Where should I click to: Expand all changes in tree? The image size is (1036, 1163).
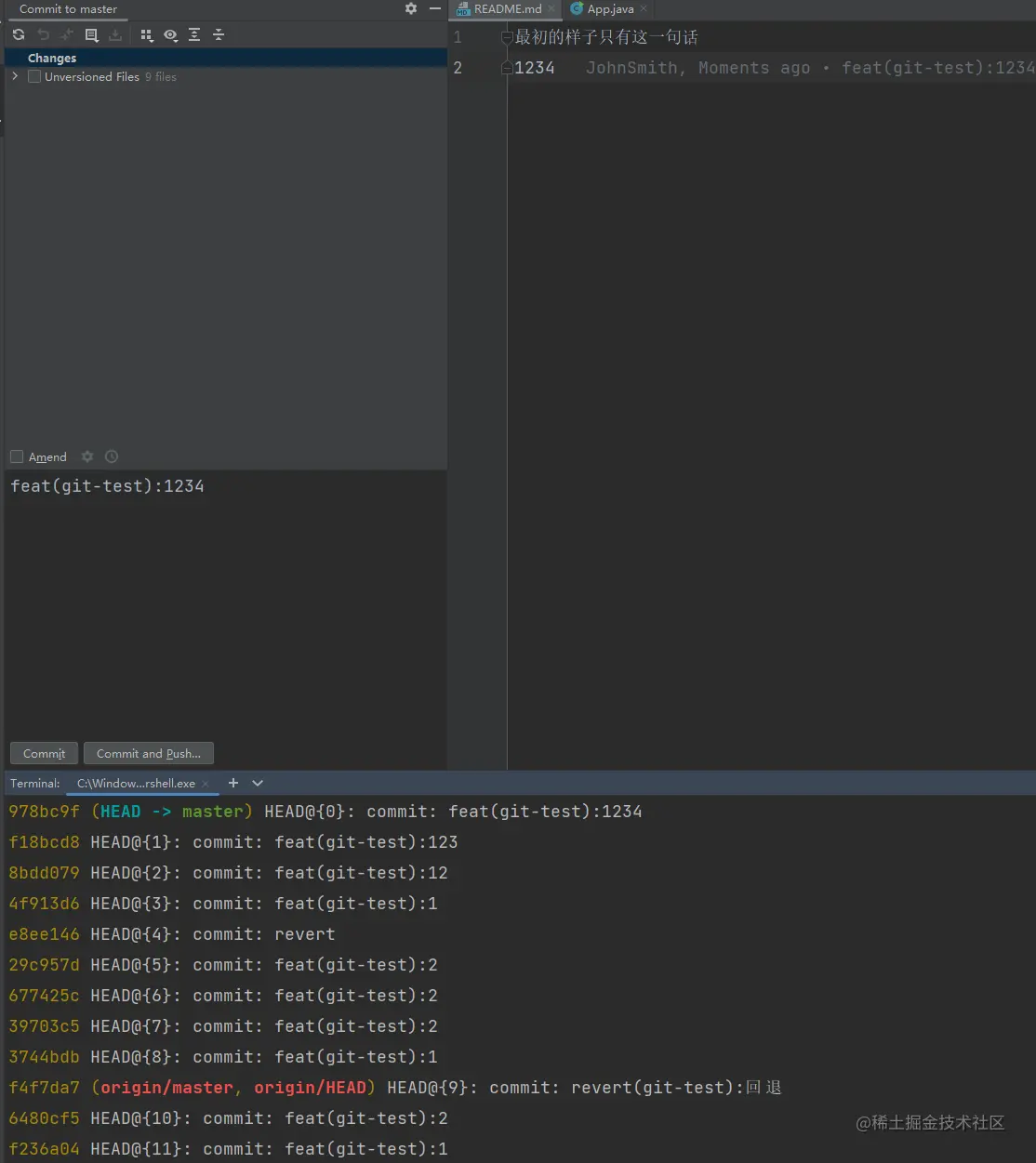click(x=194, y=34)
